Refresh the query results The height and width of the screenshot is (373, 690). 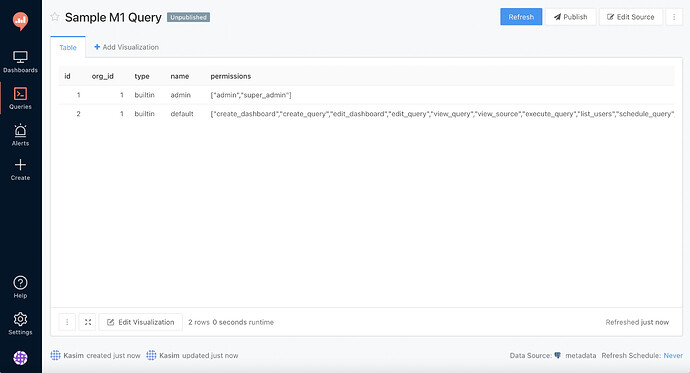coord(521,17)
